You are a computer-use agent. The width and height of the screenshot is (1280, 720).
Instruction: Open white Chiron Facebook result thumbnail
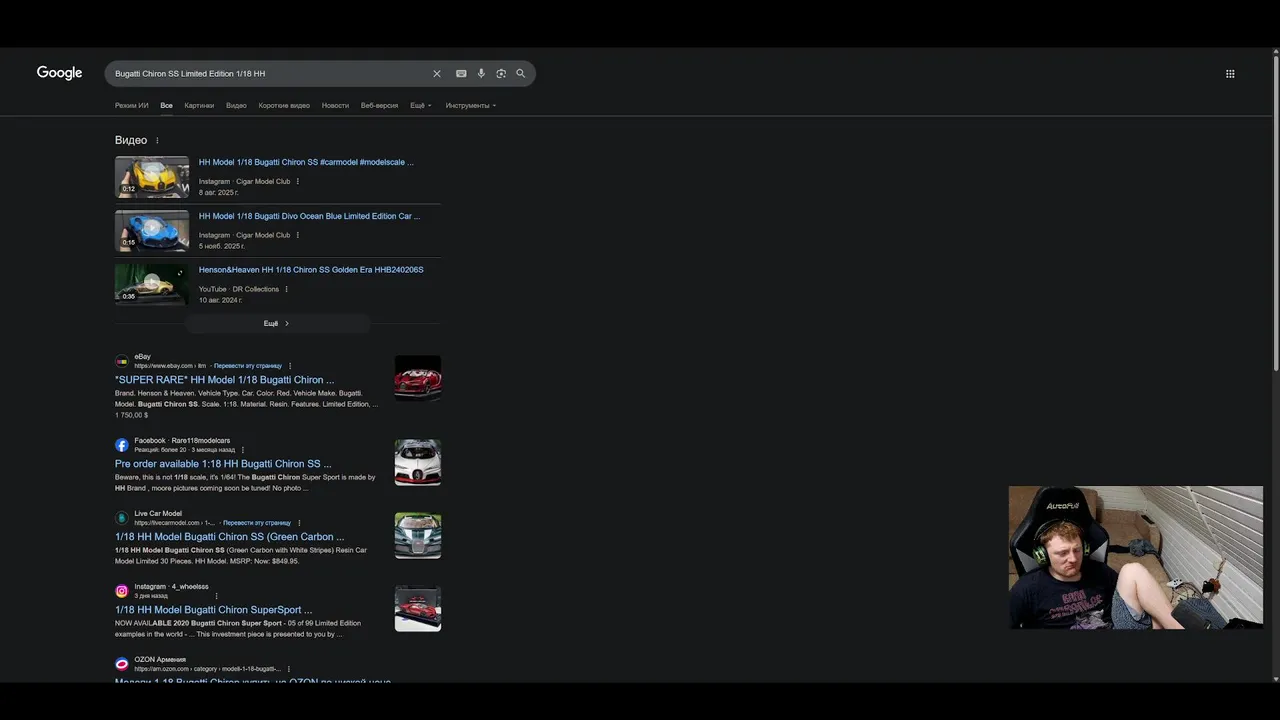click(418, 463)
